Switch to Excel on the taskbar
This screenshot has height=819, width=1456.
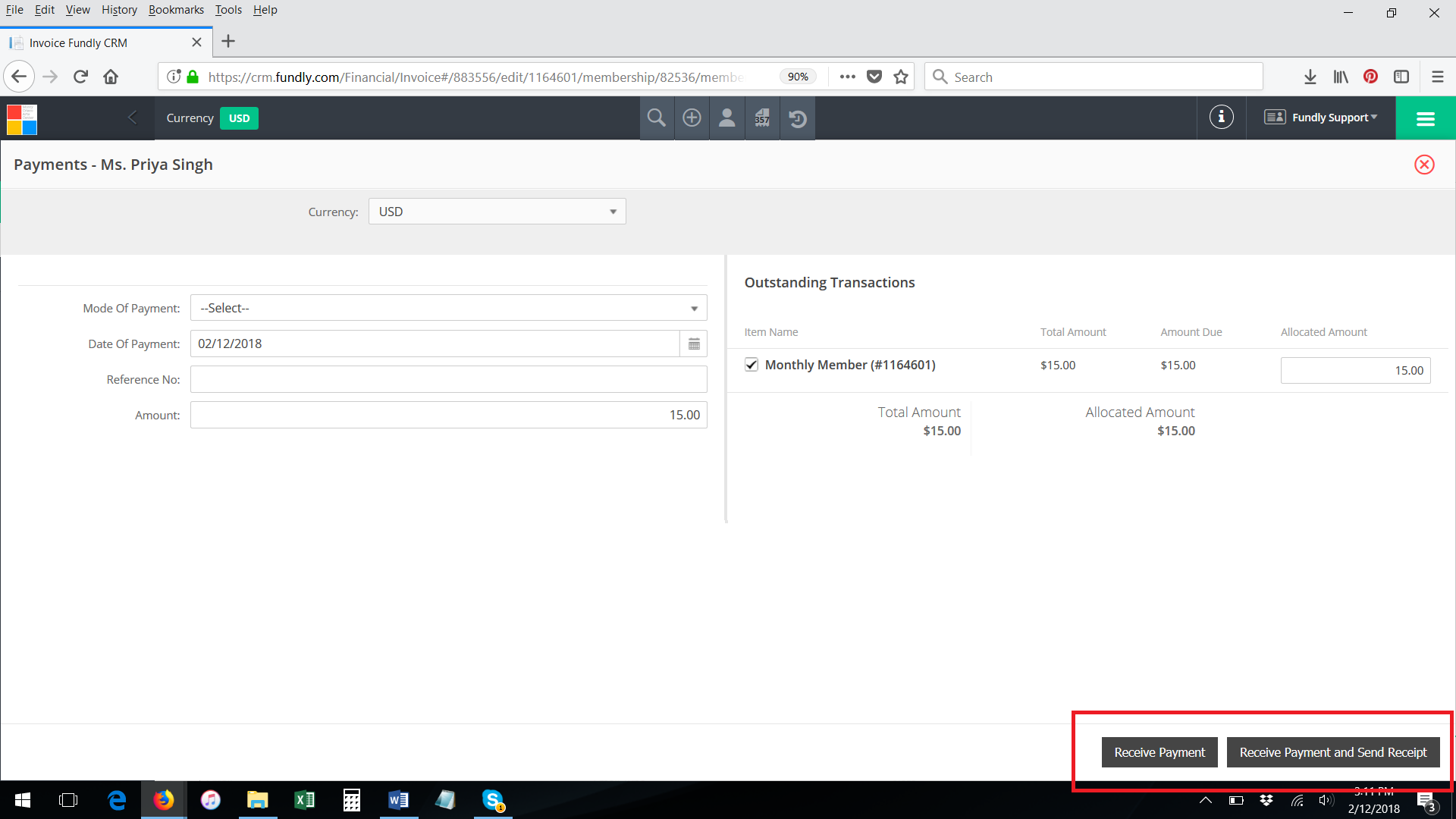(305, 800)
